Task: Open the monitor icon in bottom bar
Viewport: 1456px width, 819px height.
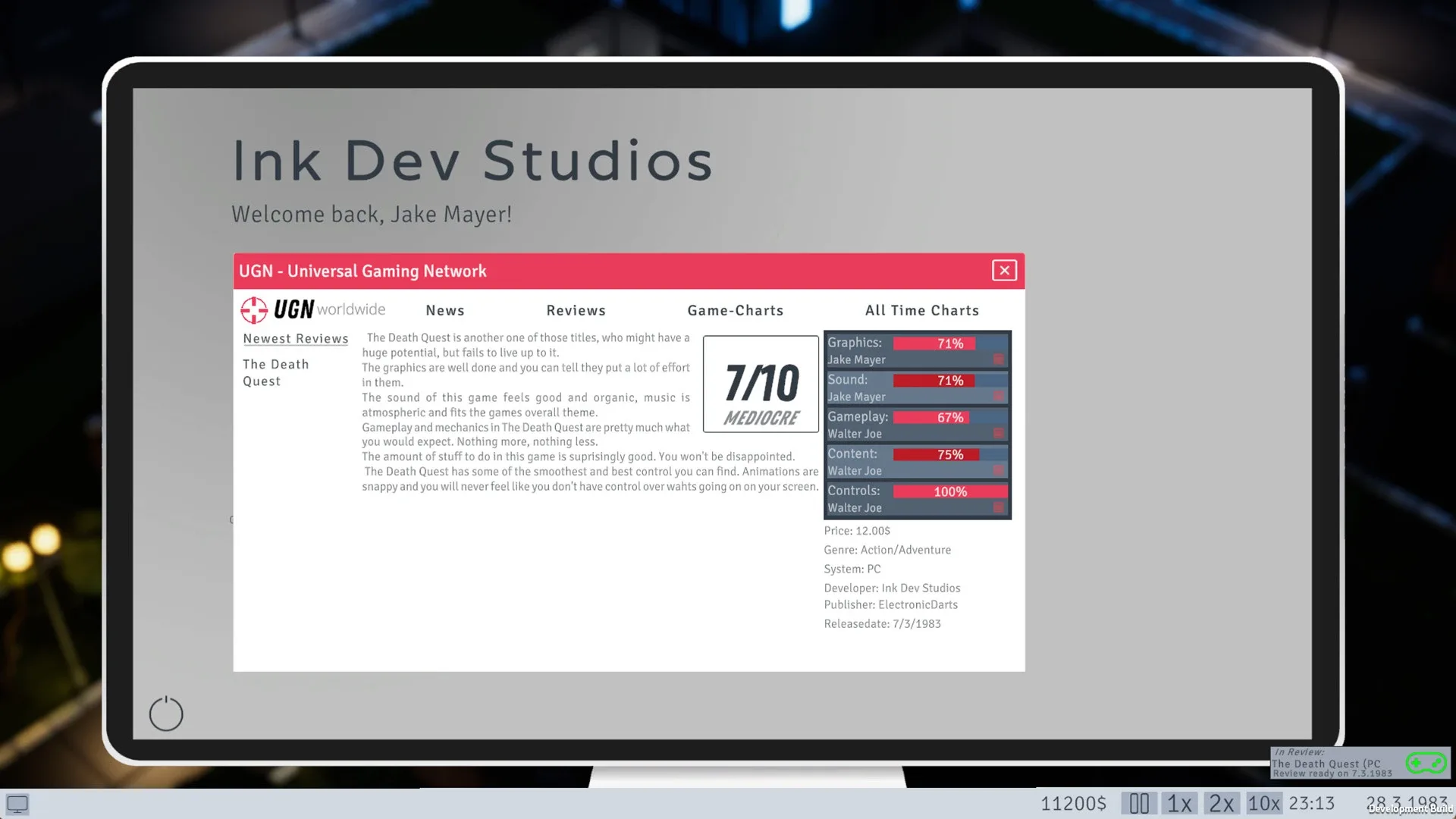Action: (x=17, y=804)
